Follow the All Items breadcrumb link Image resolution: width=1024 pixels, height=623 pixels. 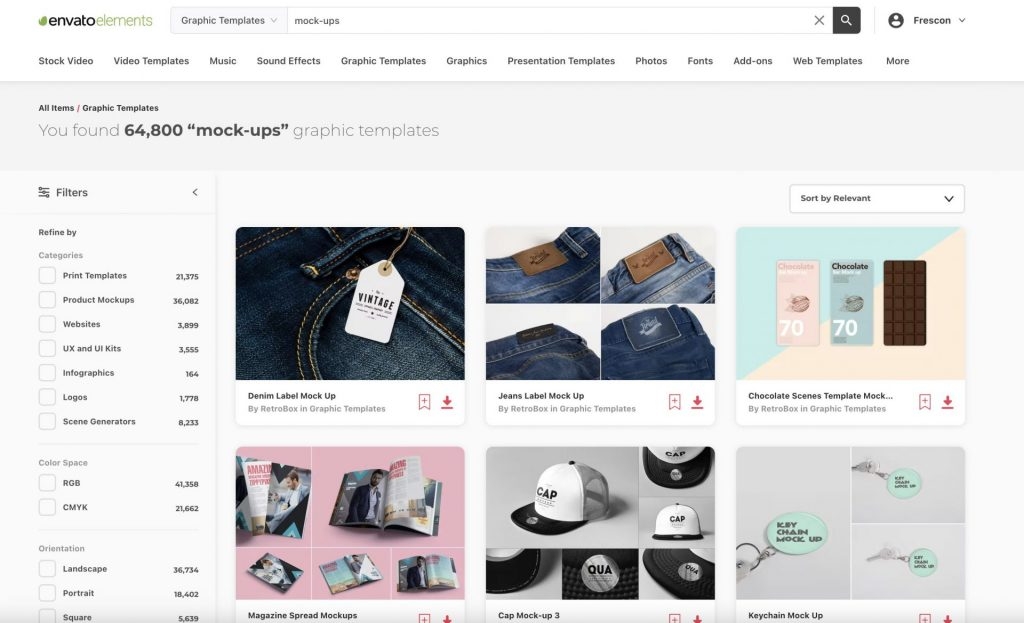tap(56, 108)
